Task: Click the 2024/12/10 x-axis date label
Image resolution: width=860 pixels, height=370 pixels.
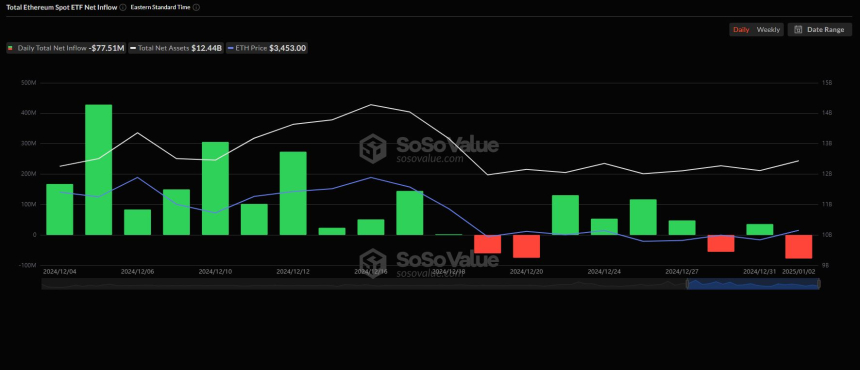Action: pyautogui.click(x=215, y=271)
